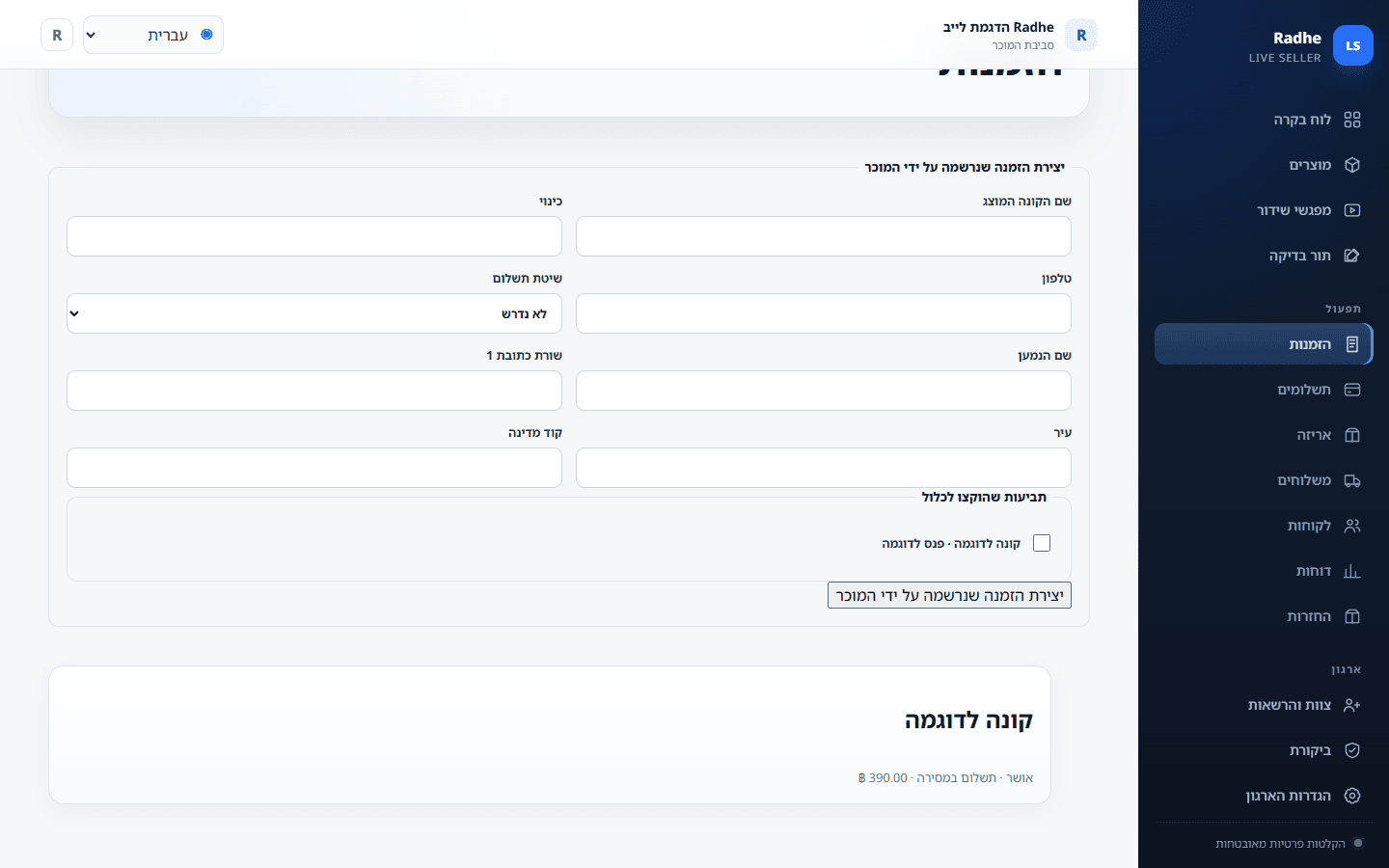Click the orders document icon (הזמנות)
Viewport: 1389px width, 868px height.
tap(1352, 344)
